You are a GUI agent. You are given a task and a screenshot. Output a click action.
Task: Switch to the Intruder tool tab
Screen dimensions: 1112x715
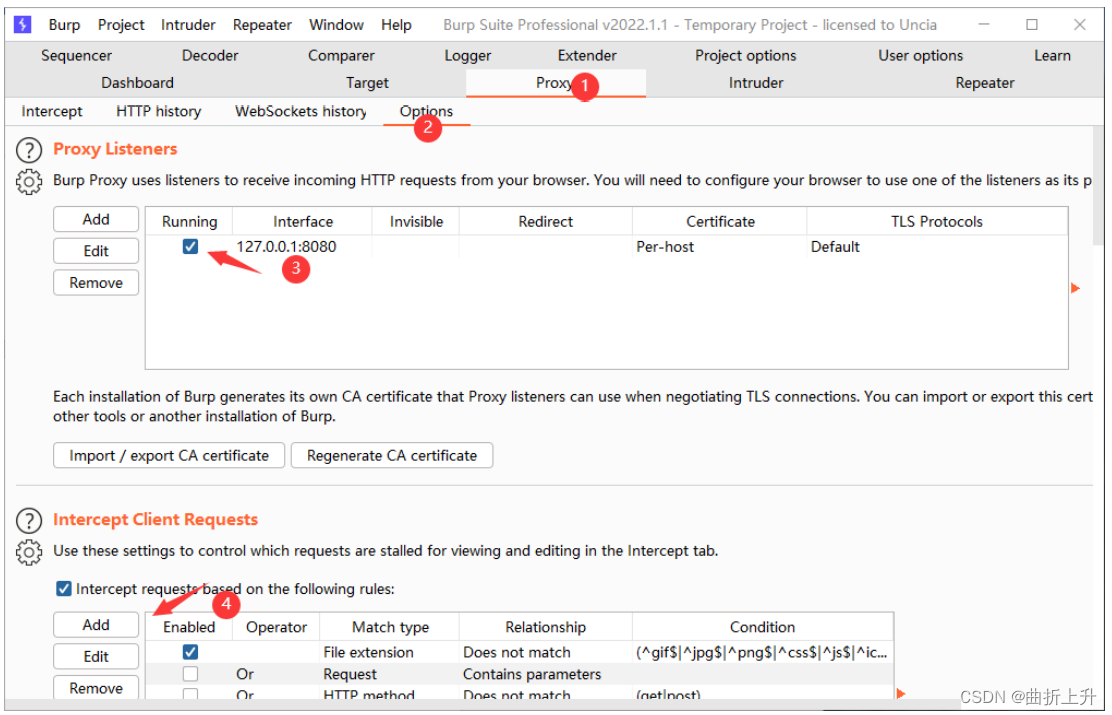coord(756,83)
